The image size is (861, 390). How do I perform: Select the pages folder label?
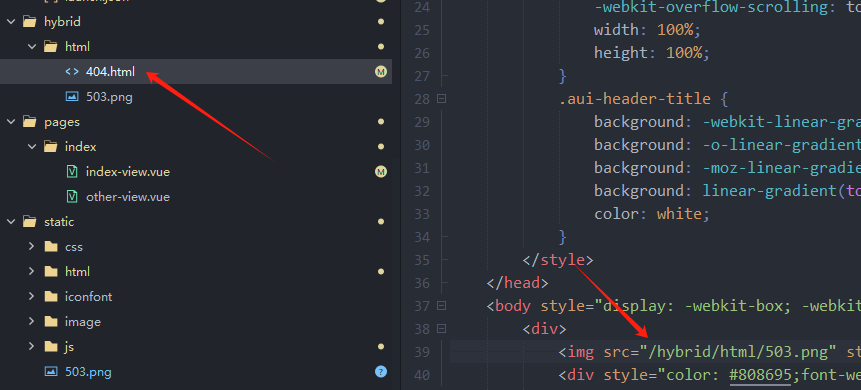[x=62, y=122]
